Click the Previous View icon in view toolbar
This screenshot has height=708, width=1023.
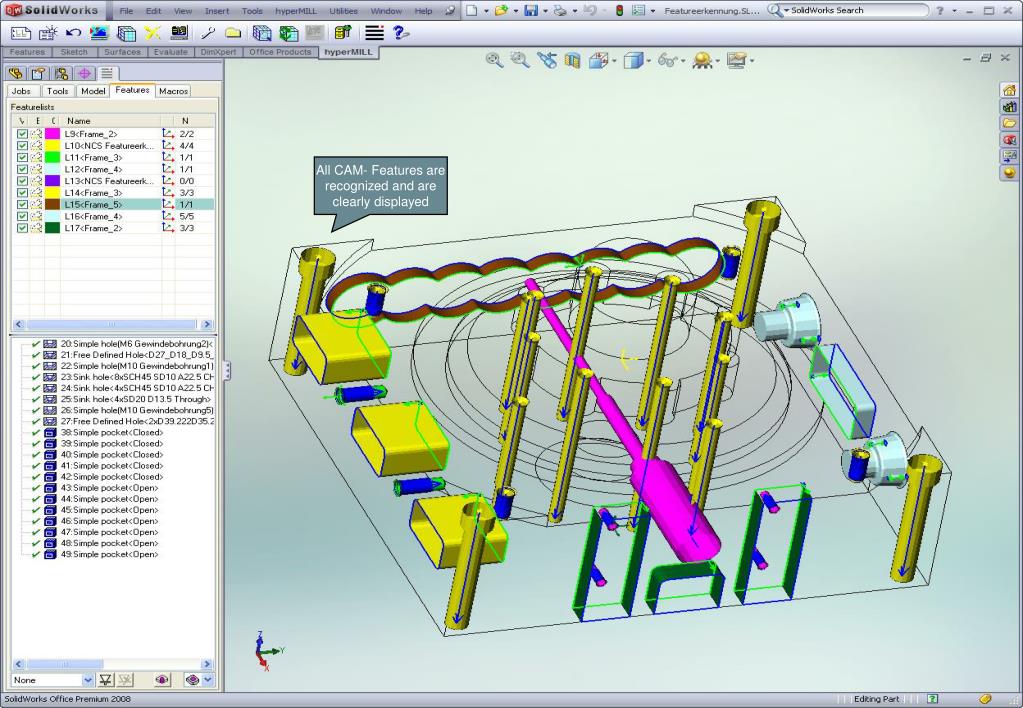(547, 60)
